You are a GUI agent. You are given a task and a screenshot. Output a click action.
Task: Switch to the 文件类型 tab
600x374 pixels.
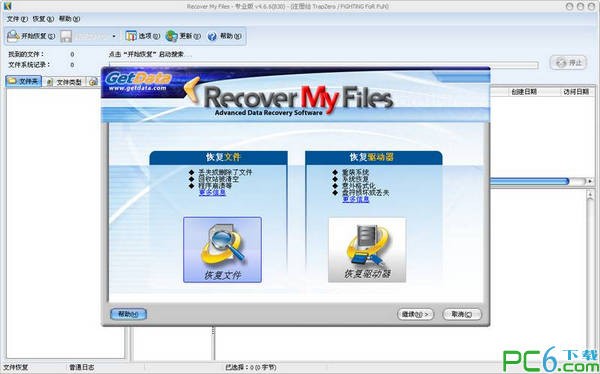pyautogui.click(x=64, y=82)
